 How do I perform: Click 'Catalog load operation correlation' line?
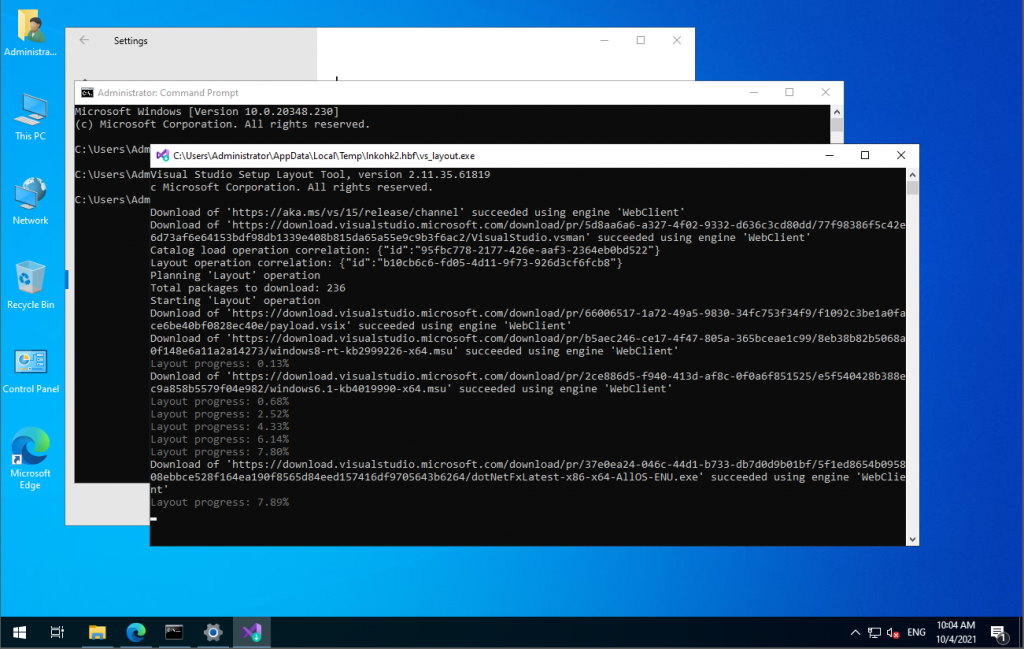coord(405,250)
